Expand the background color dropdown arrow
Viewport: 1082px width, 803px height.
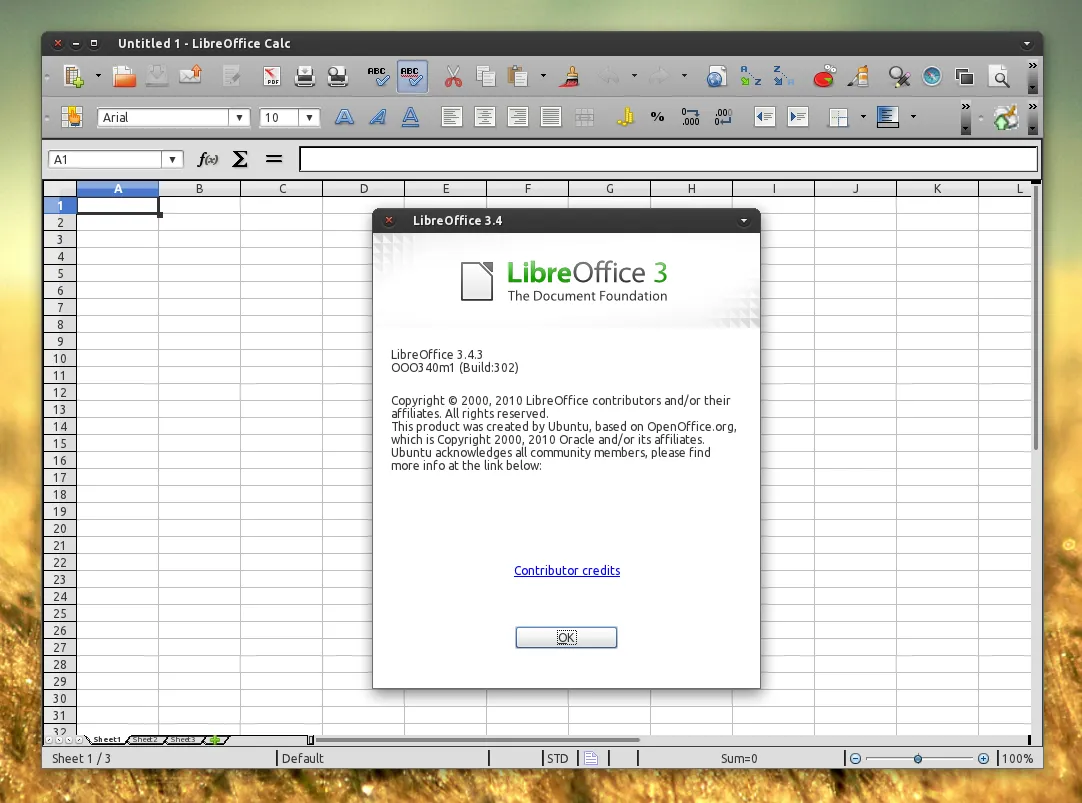point(912,117)
